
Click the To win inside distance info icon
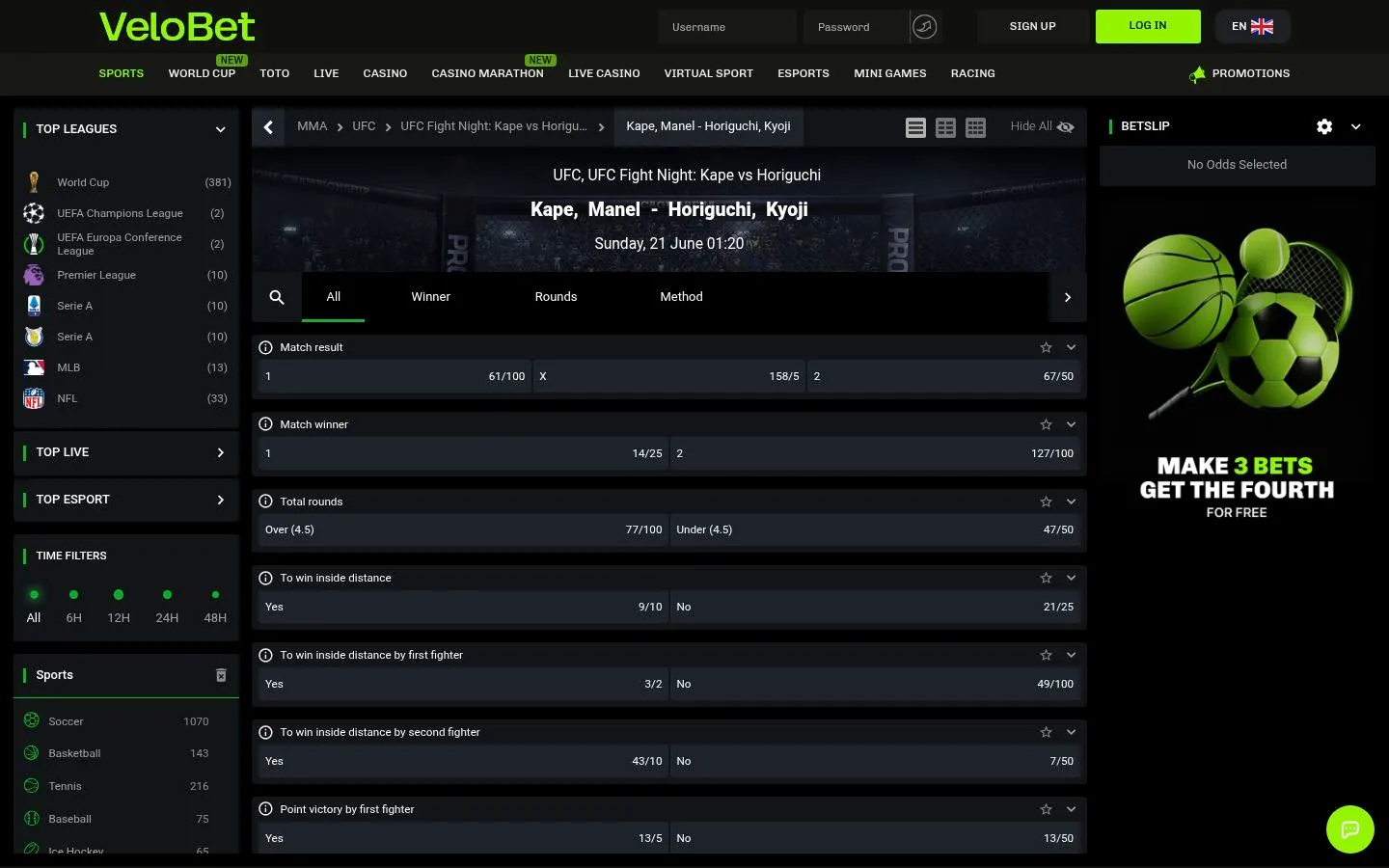click(266, 578)
